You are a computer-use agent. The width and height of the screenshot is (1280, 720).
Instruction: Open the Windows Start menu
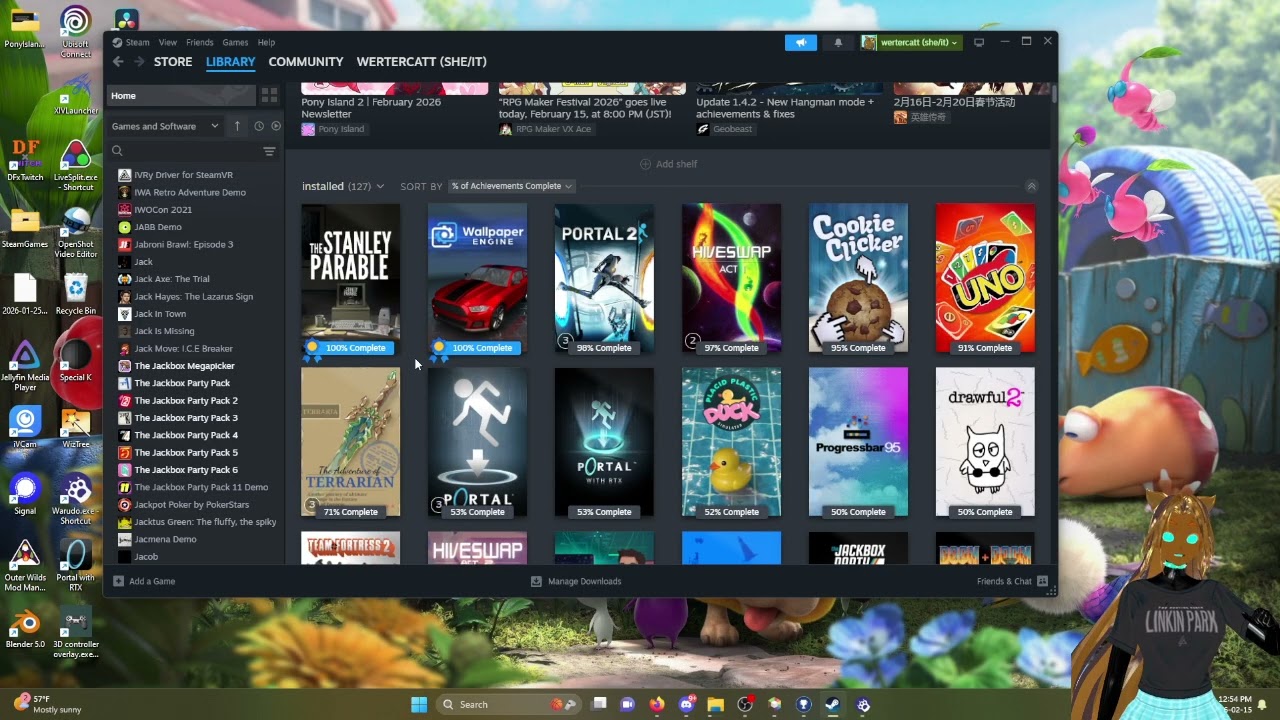(x=419, y=704)
